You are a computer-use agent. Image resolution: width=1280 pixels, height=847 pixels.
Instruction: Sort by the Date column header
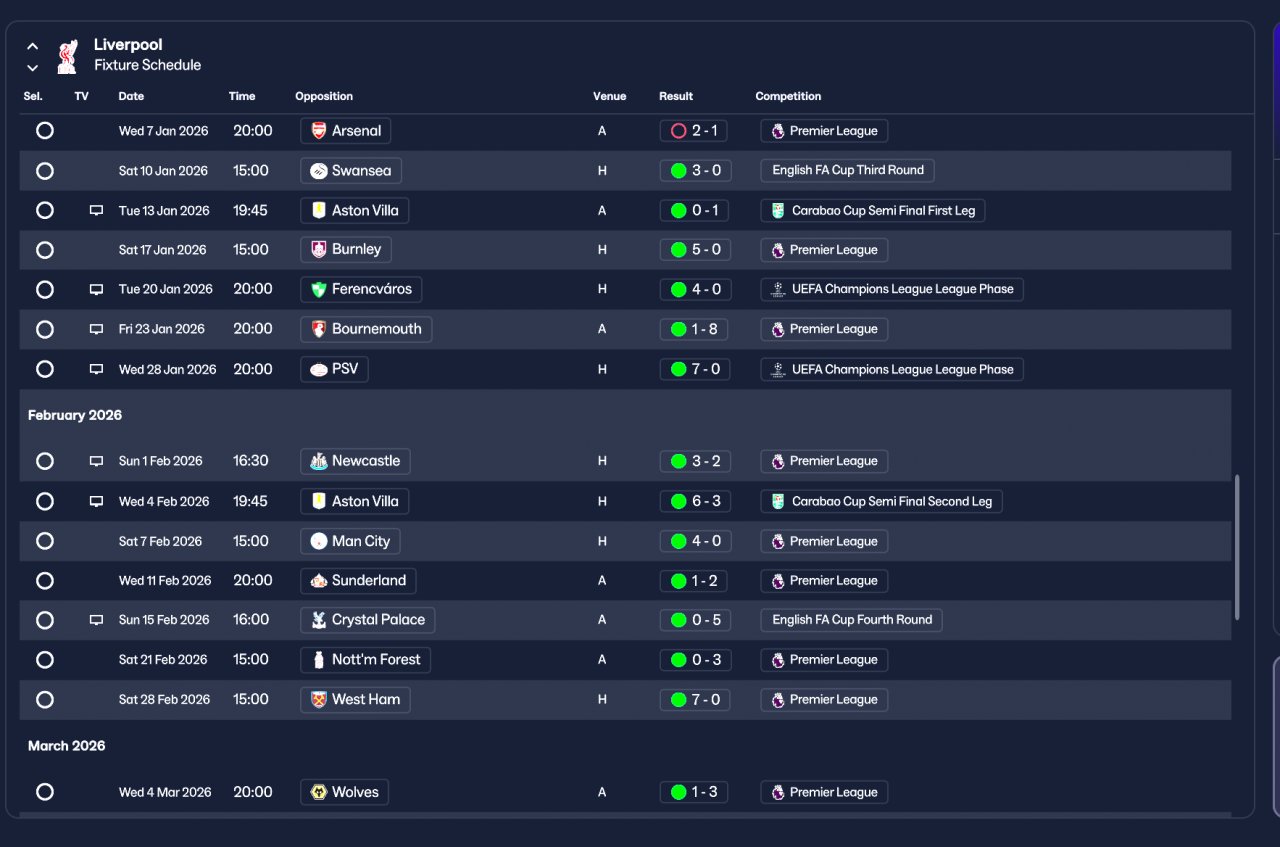click(131, 96)
